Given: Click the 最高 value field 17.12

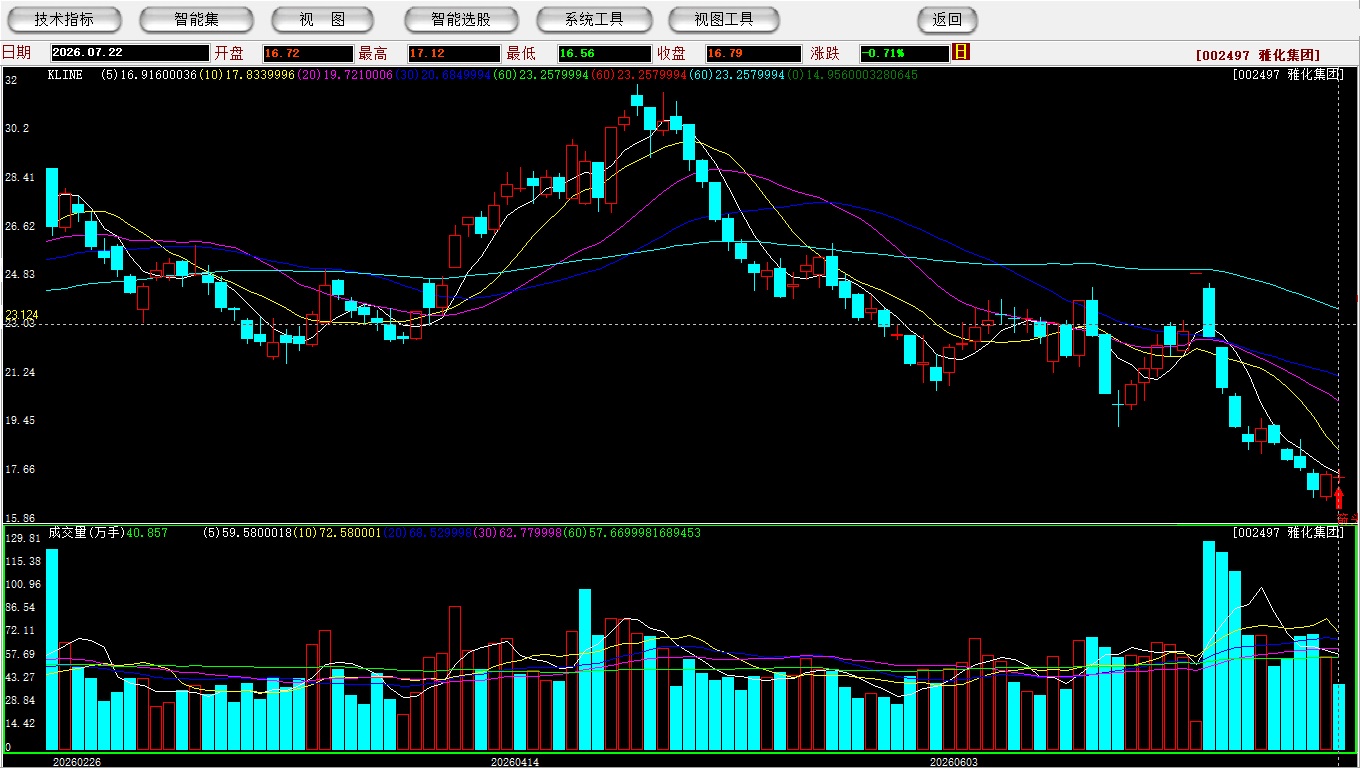Looking at the screenshot, I should tap(453, 53).
